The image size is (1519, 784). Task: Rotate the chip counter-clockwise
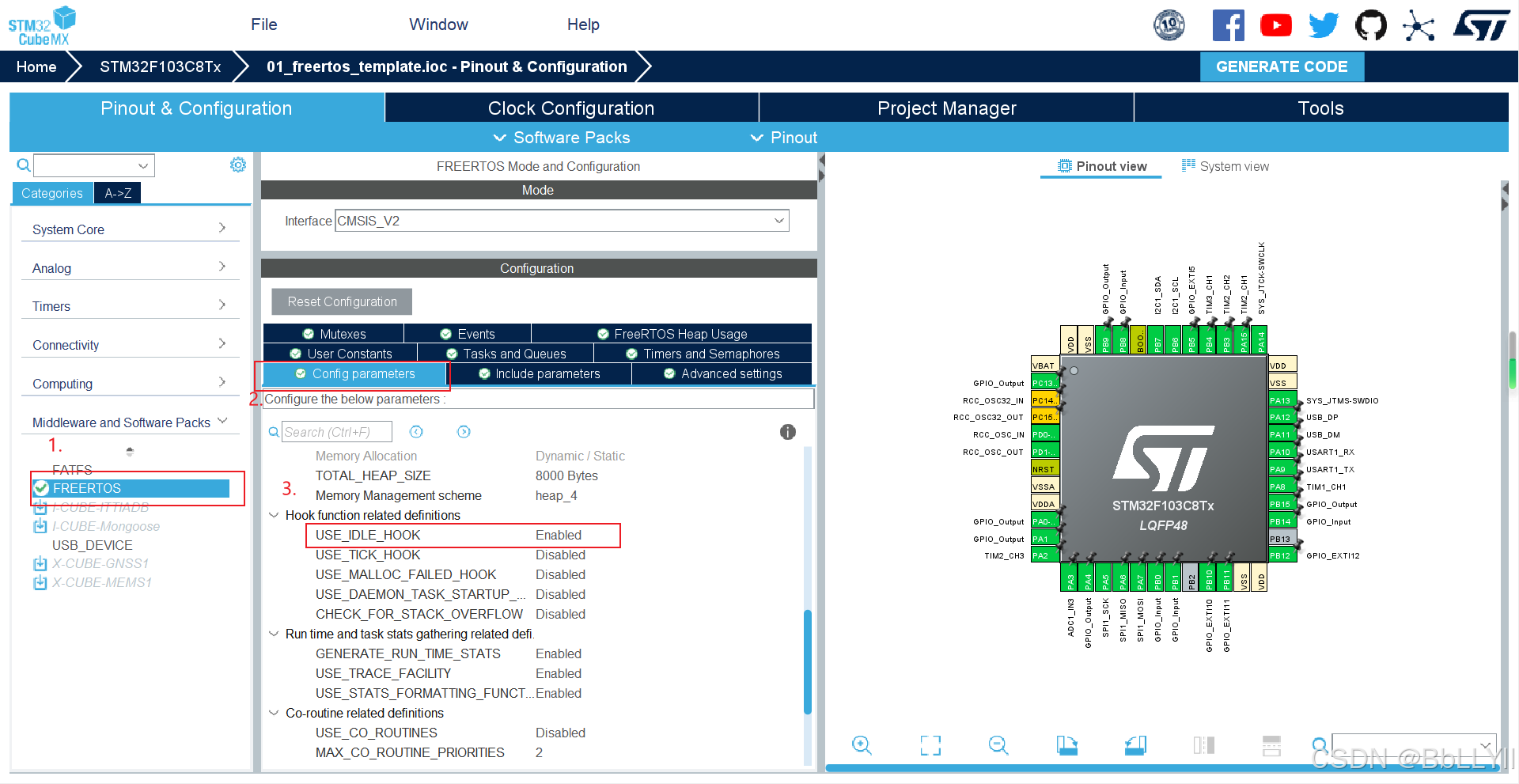pyautogui.click(x=1135, y=745)
